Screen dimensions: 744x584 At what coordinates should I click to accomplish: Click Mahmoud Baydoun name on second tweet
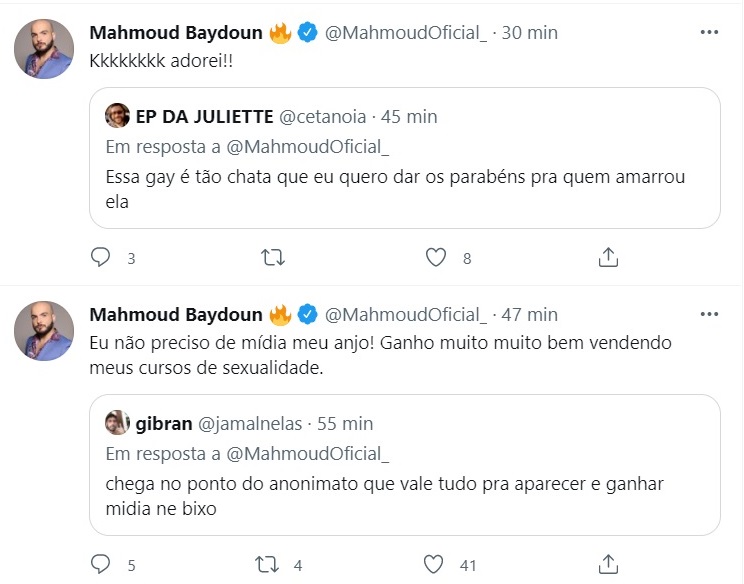(x=176, y=315)
